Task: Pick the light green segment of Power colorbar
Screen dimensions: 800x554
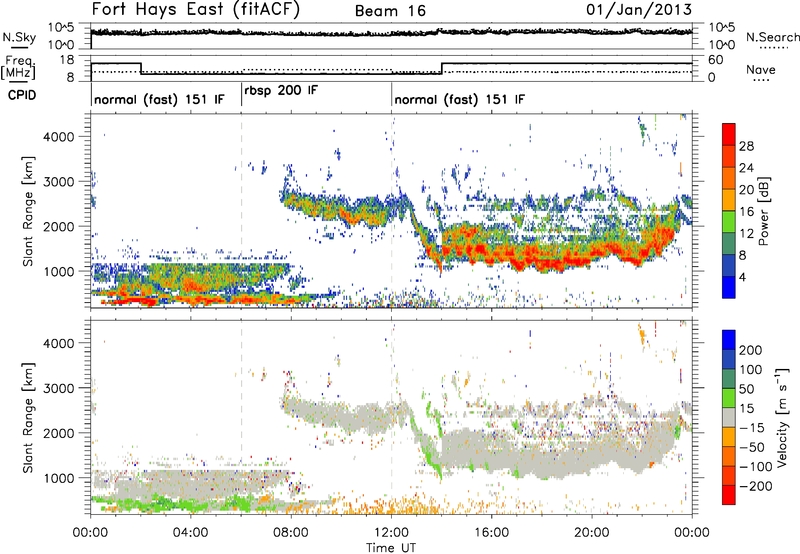Action: pos(729,222)
